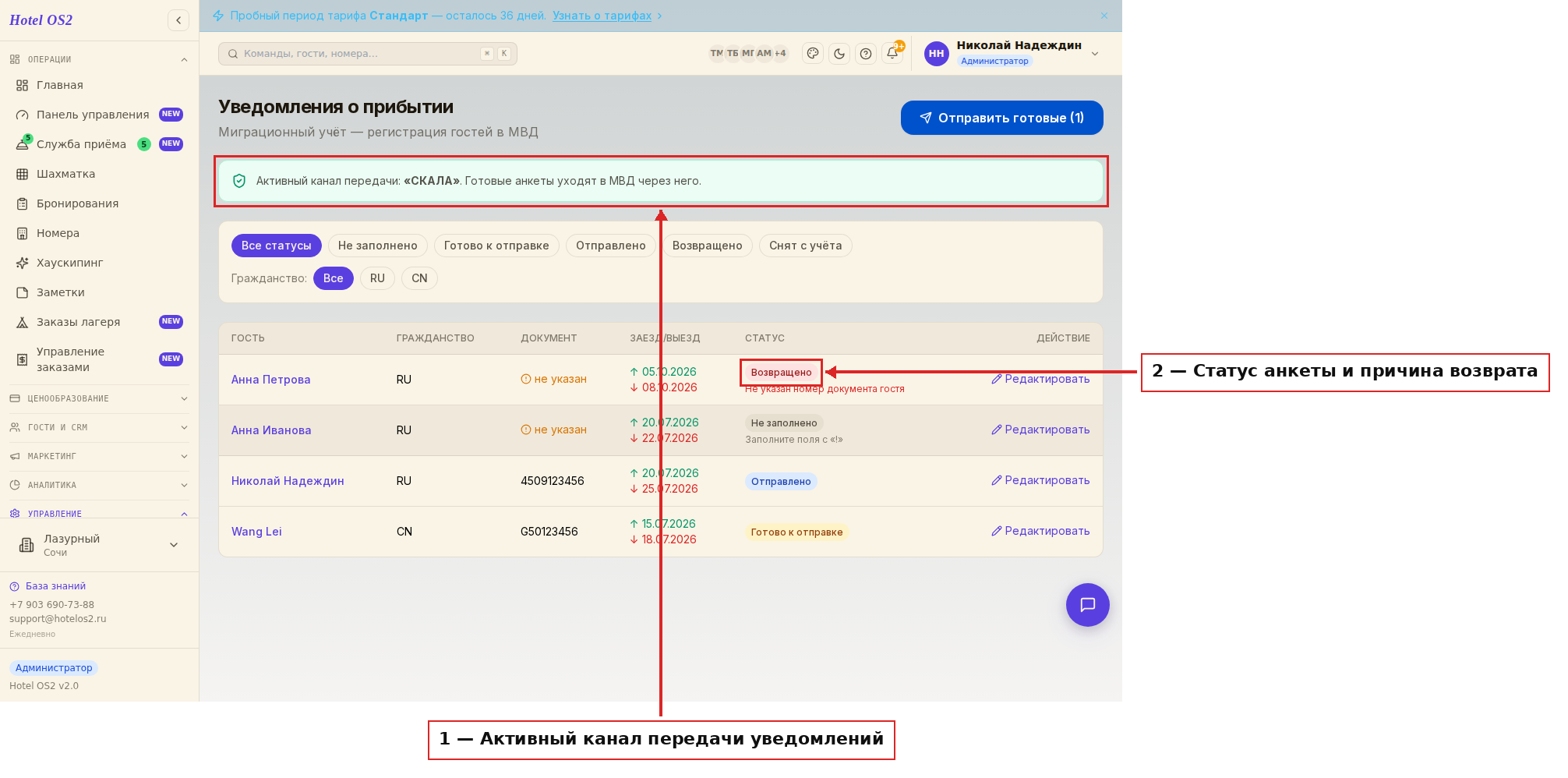1568x778 pixels.
Task: Open the Лазурный hotel selector
Action: point(99,545)
